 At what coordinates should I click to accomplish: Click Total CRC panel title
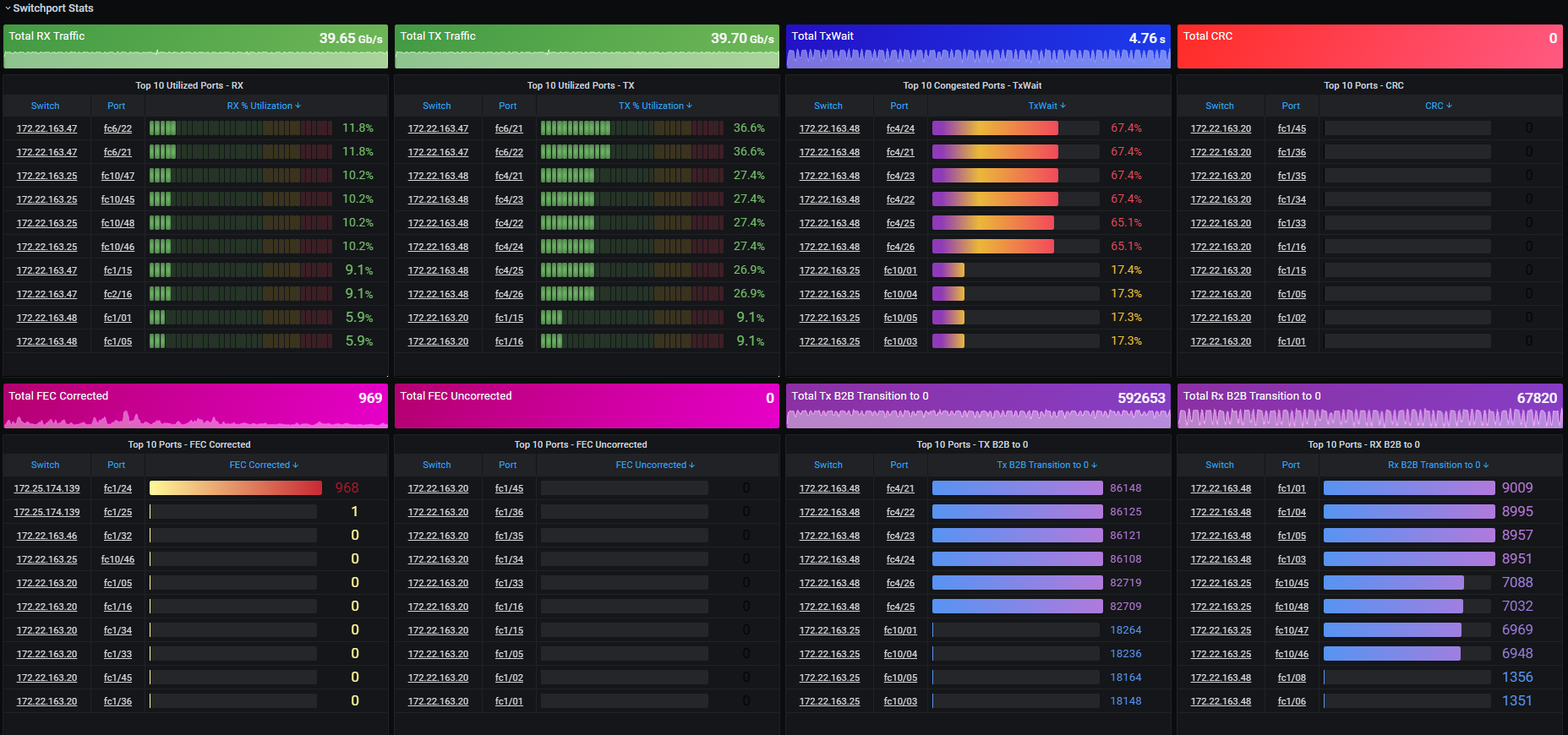pos(1208,36)
